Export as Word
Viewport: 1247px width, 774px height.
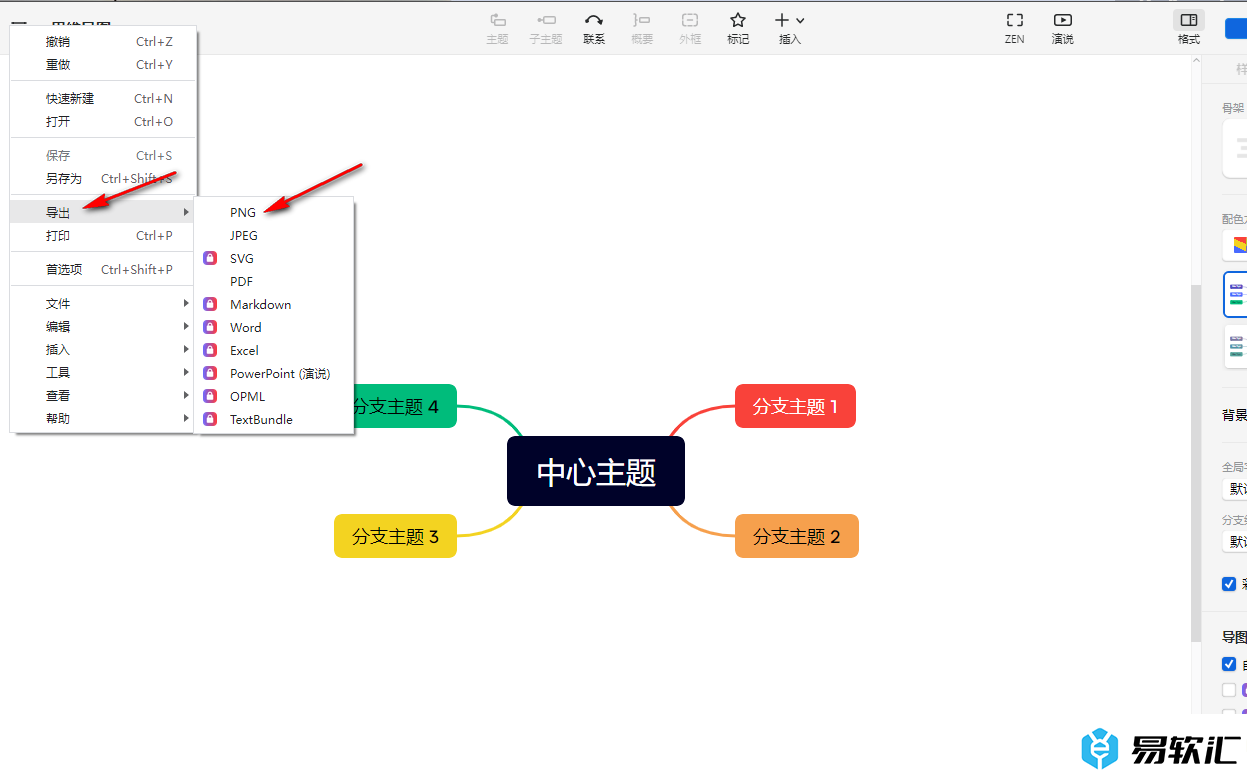[274, 327]
